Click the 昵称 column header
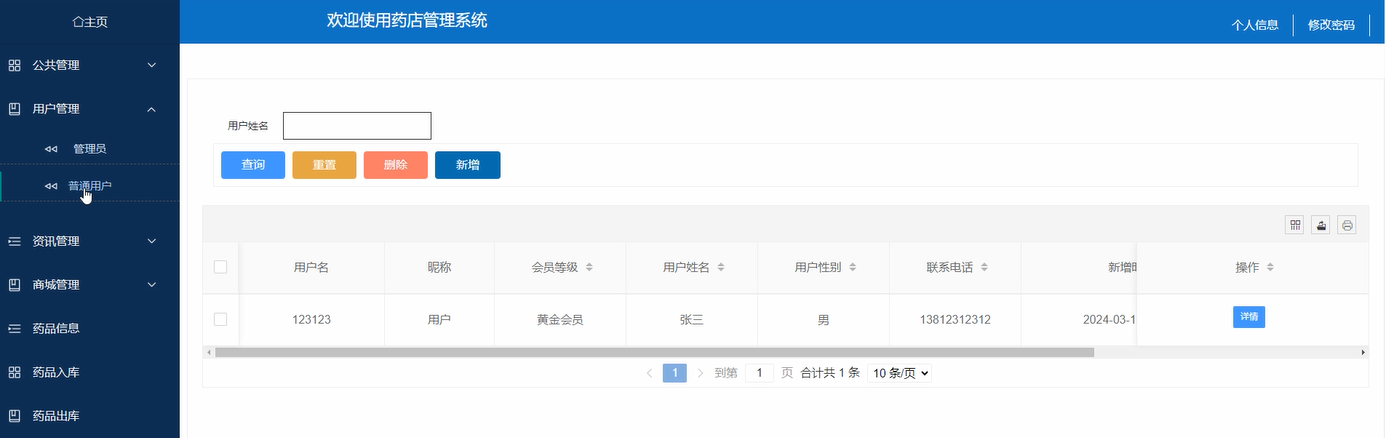 tap(439, 268)
